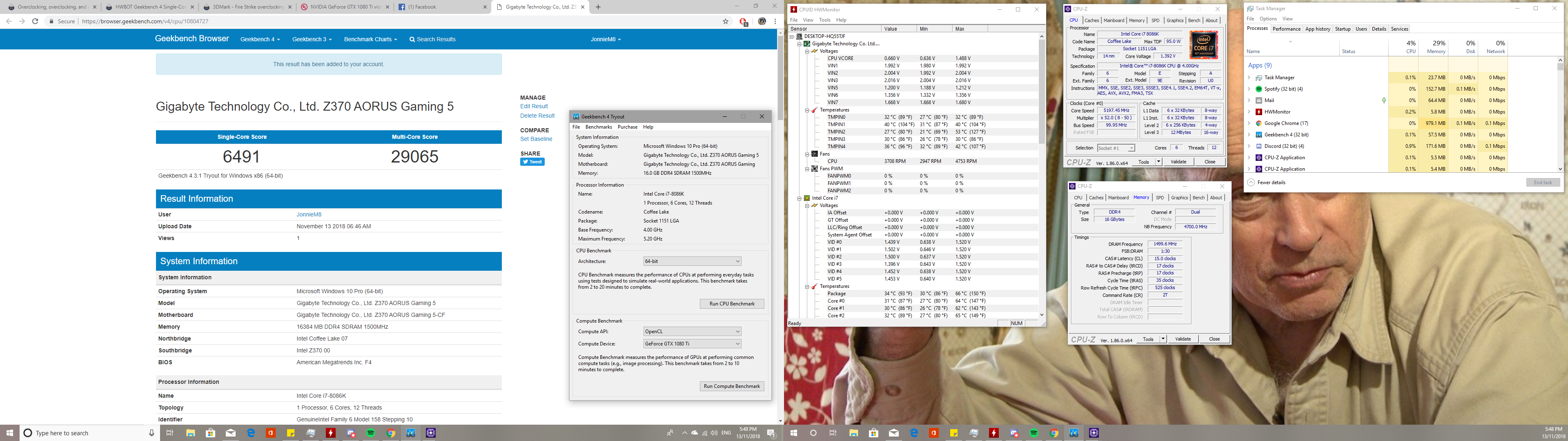This screenshot has height=441, width=1568.
Task: Click the Set Baseline link
Action: click(x=536, y=139)
